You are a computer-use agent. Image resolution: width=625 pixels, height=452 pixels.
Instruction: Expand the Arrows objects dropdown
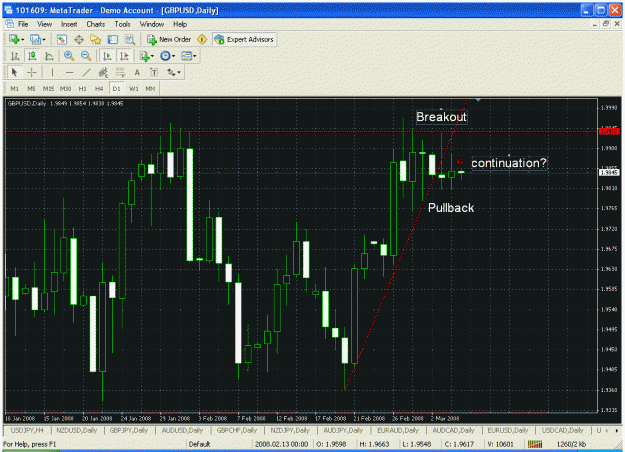179,73
